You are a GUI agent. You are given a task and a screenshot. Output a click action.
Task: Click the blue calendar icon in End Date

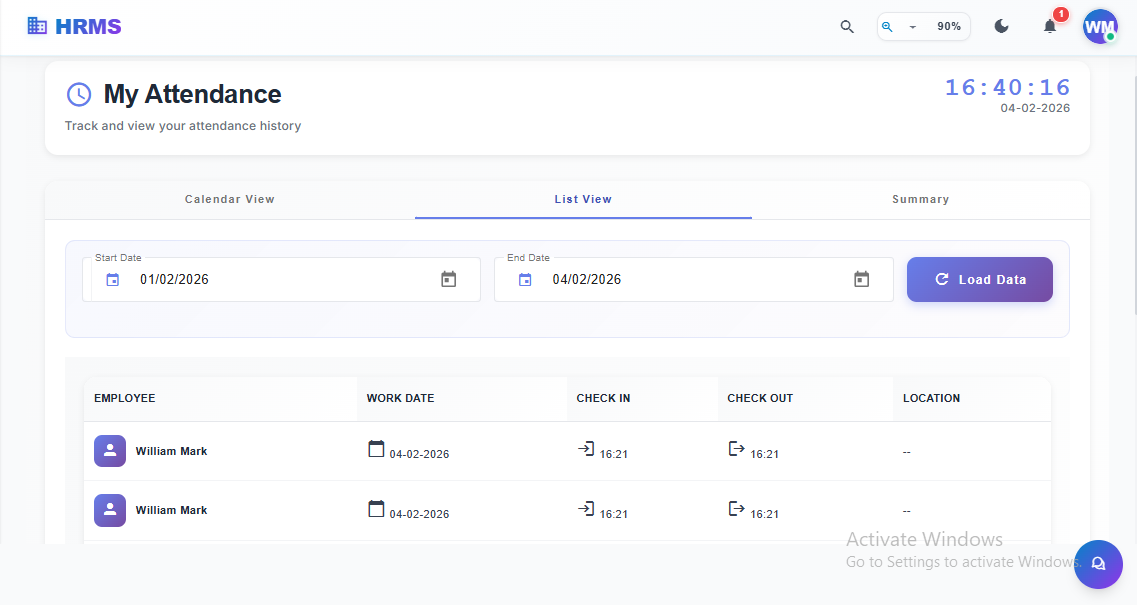click(x=525, y=280)
